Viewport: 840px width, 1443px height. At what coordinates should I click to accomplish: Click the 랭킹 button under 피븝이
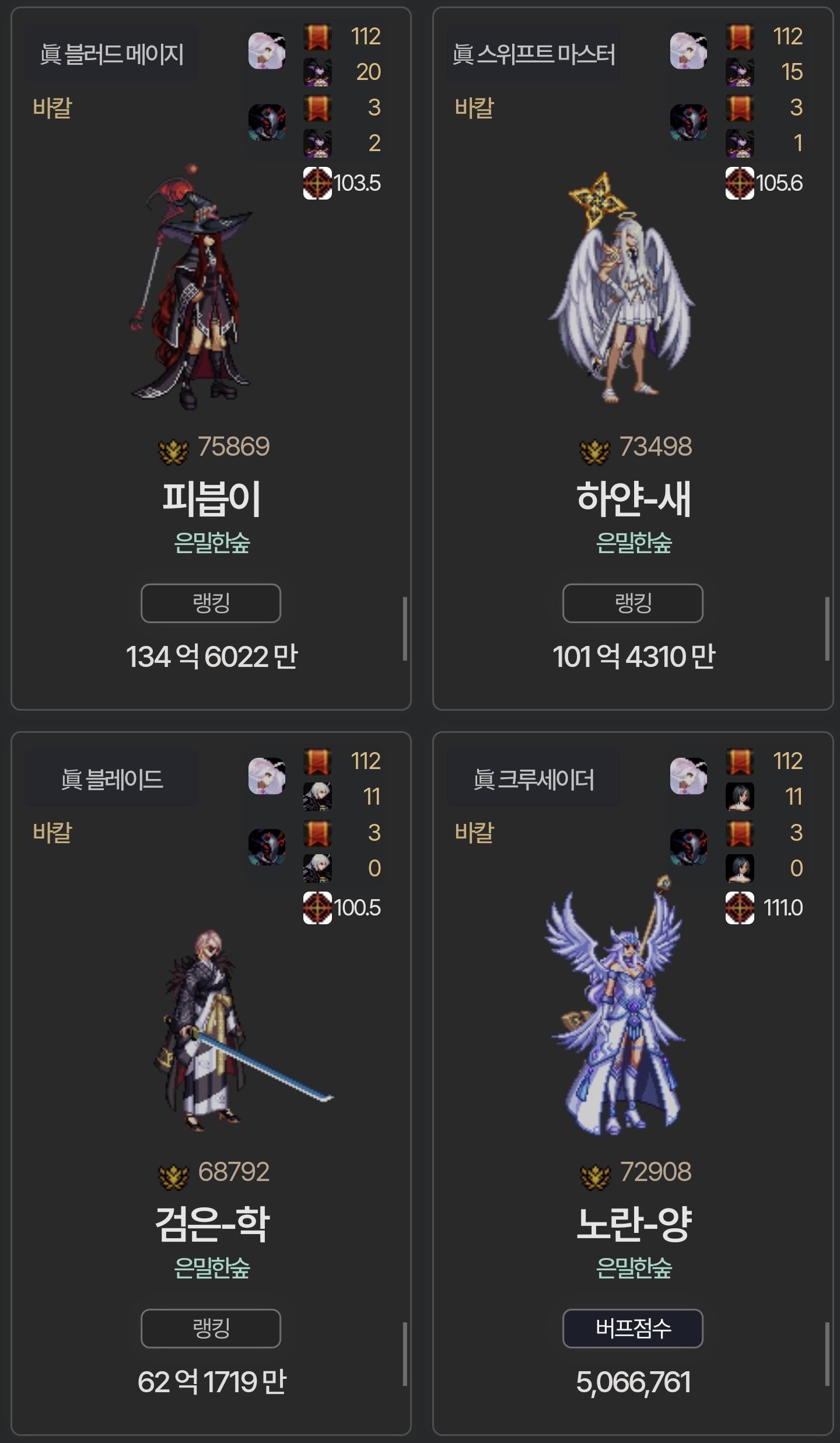click(211, 603)
